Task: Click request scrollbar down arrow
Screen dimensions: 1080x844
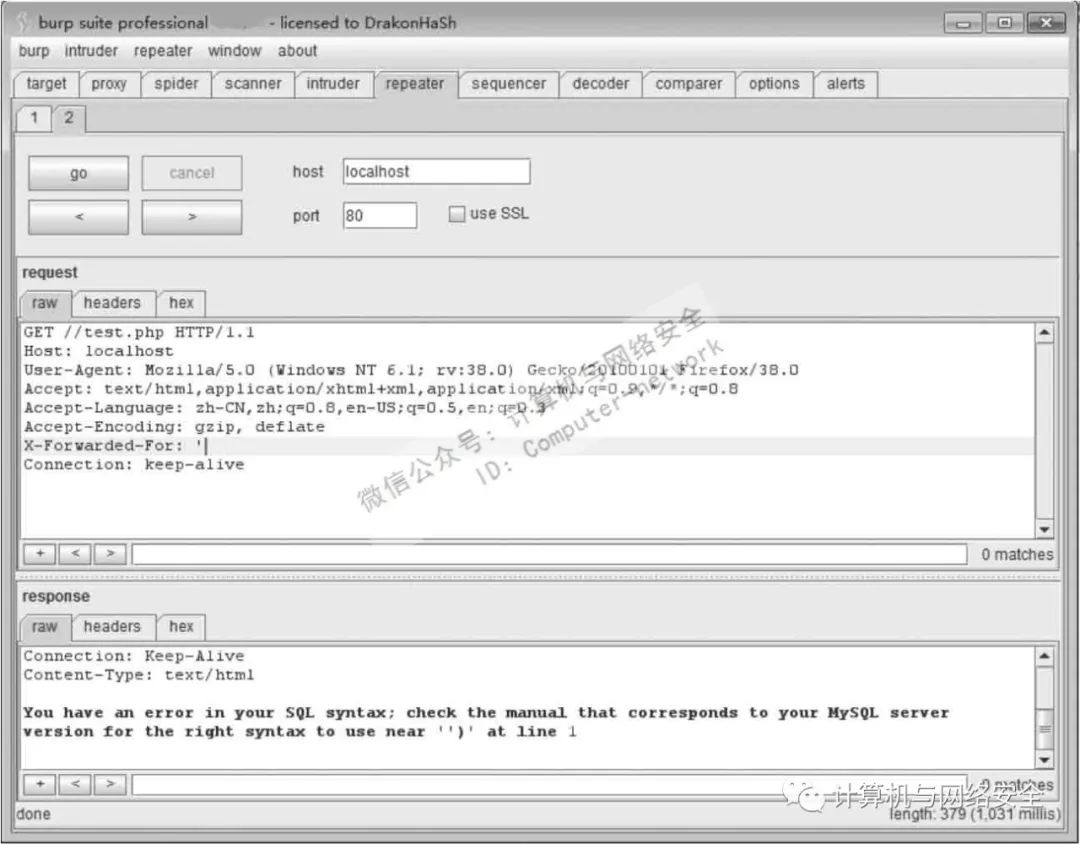Action: (x=1044, y=529)
